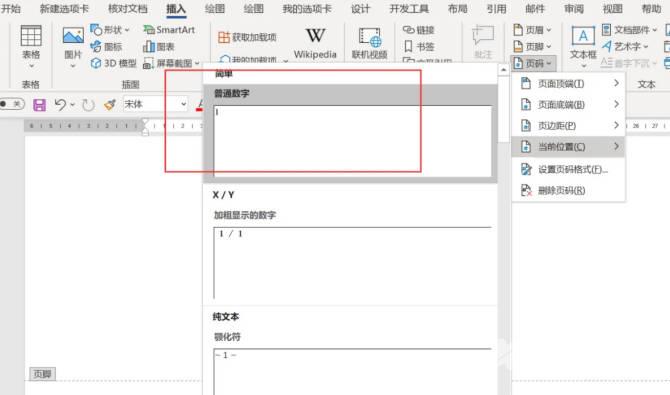670x395 pixels.
Task: Insert 艺术字 WordArt
Action: [625, 46]
